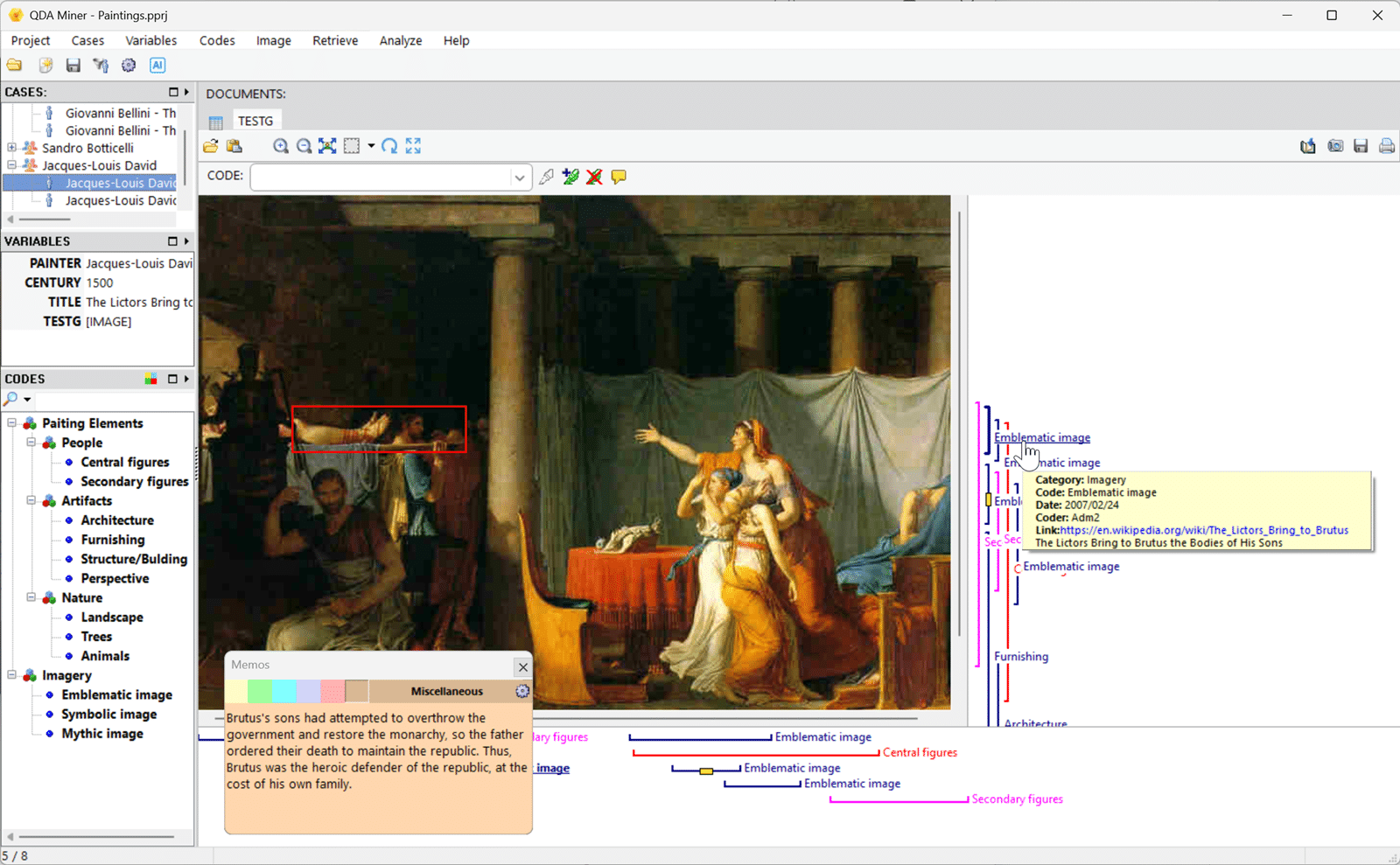Switch to the TESTG document tab

point(255,122)
